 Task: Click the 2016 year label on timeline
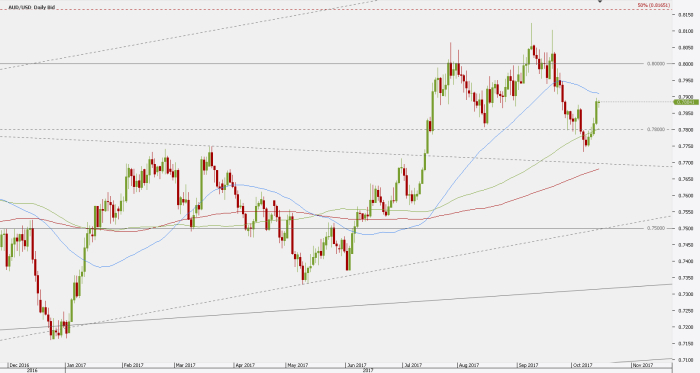(x=32, y=370)
